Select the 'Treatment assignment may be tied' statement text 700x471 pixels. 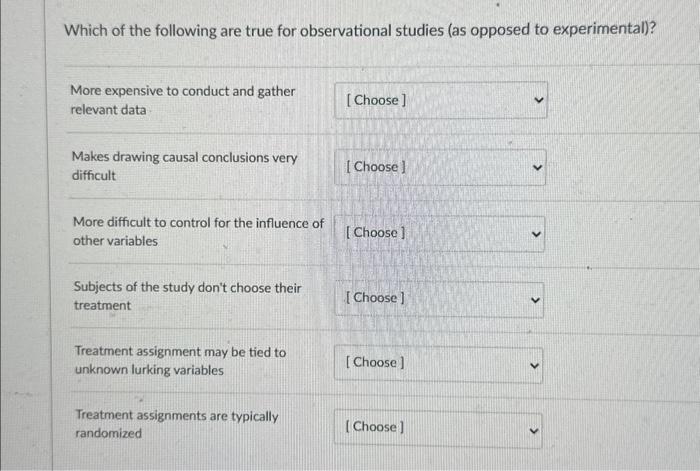[x=180, y=361]
